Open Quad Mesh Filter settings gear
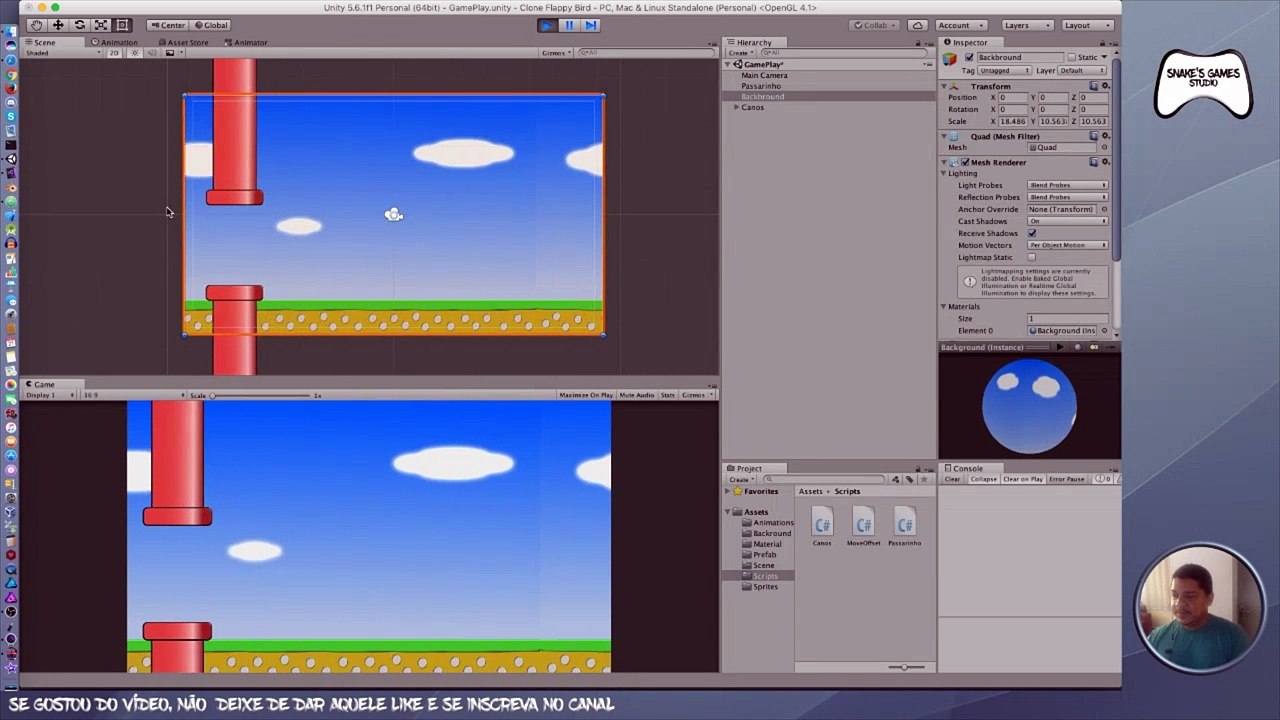This screenshot has width=1280, height=720. point(1104,136)
